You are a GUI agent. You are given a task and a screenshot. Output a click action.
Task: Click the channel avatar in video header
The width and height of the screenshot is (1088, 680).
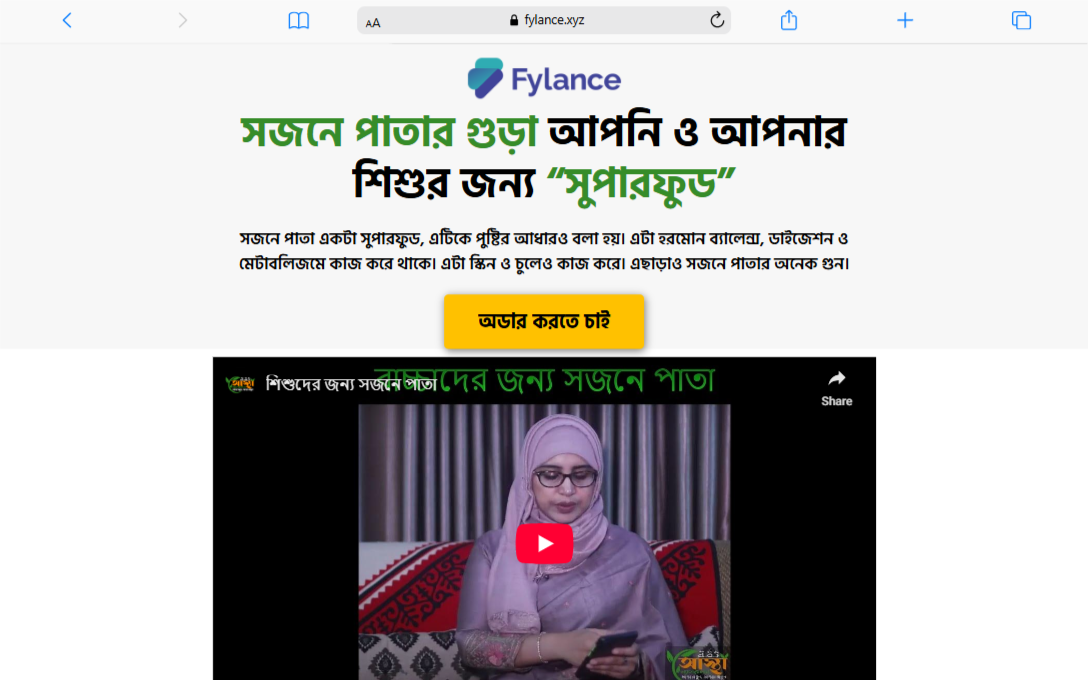[240, 384]
